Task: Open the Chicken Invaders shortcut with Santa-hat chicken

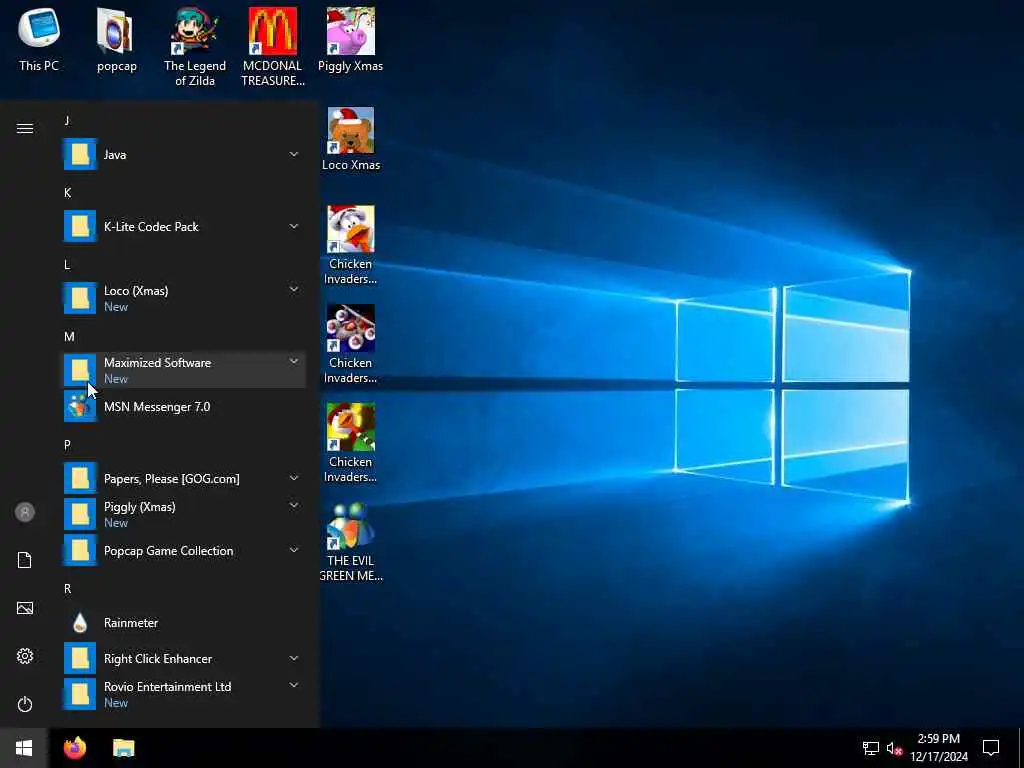Action: [351, 245]
